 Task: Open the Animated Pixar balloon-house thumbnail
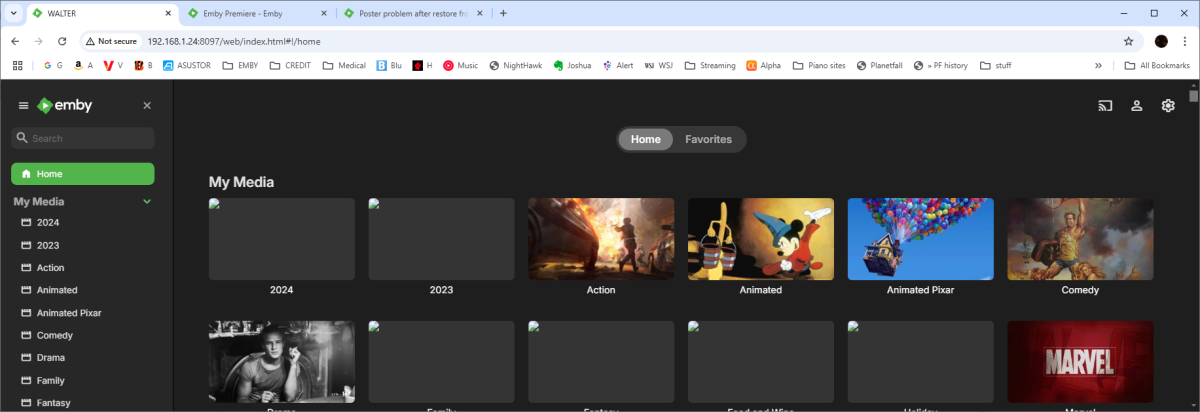click(x=921, y=239)
